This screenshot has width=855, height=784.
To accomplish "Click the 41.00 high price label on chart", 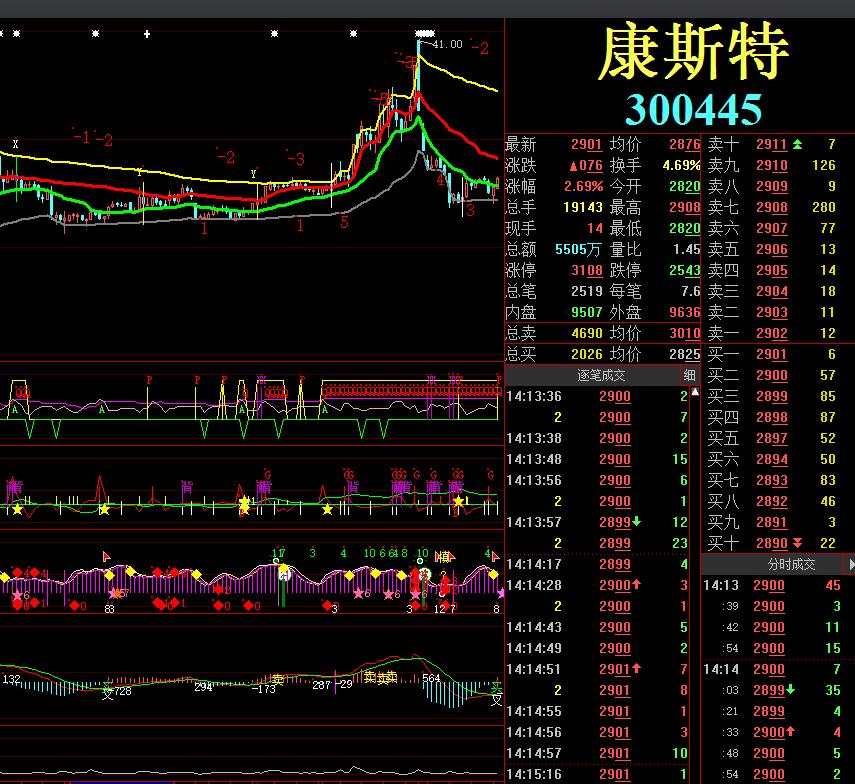I will coord(447,44).
